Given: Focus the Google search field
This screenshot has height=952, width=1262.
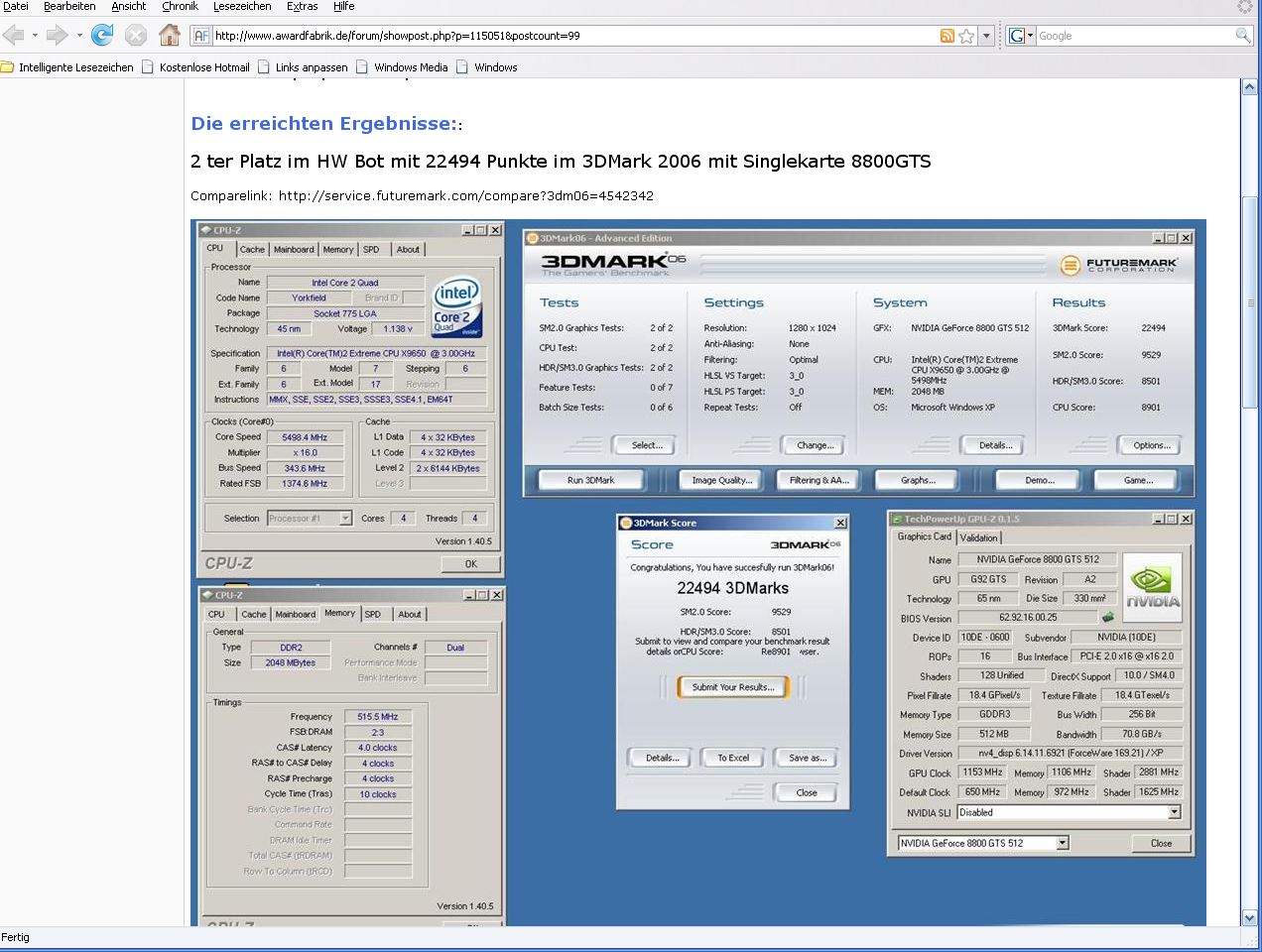Looking at the screenshot, I should point(1134,36).
